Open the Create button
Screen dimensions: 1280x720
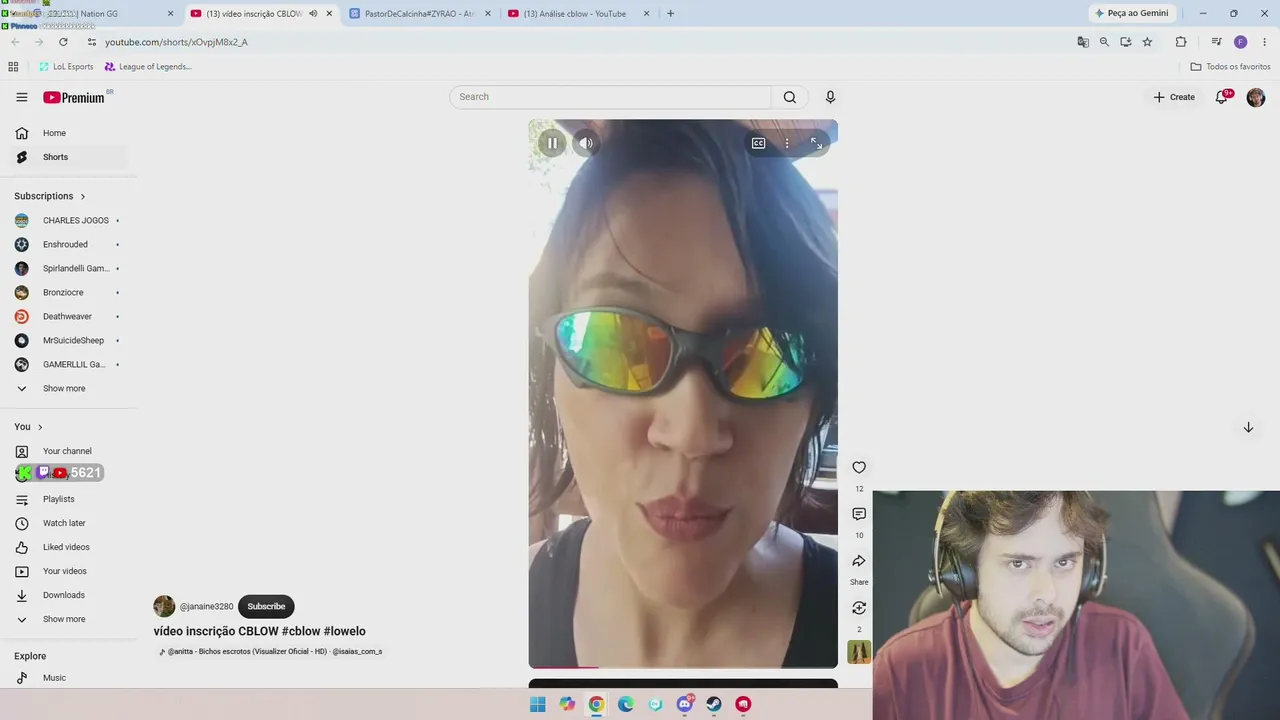coord(1174,97)
